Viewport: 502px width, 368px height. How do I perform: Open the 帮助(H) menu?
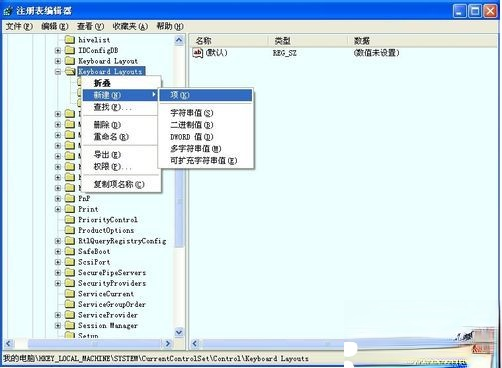(170, 26)
